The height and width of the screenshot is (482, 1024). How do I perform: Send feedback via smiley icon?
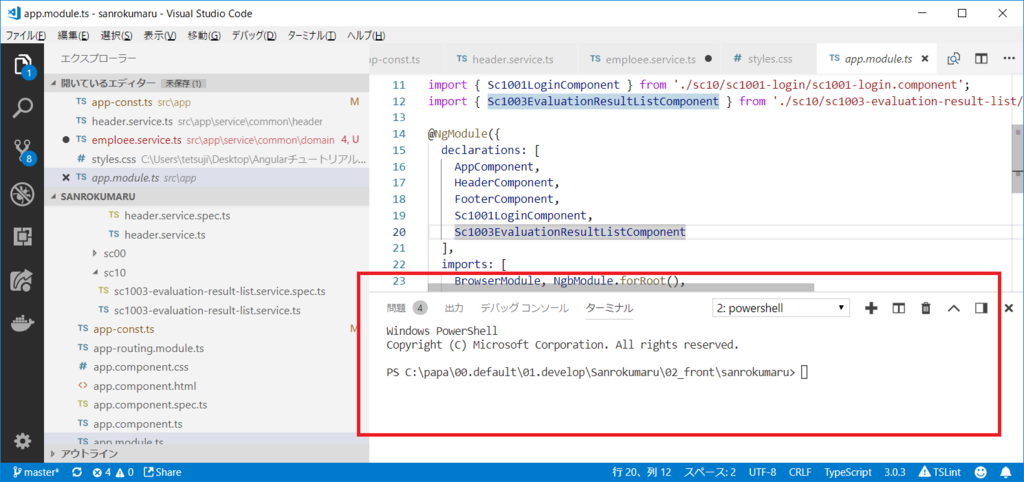point(981,472)
